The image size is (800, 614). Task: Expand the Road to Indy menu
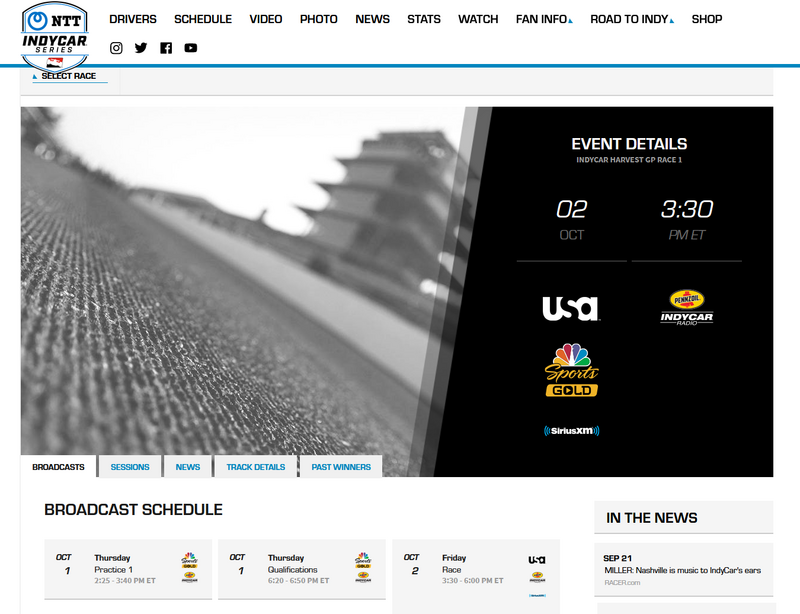632,19
